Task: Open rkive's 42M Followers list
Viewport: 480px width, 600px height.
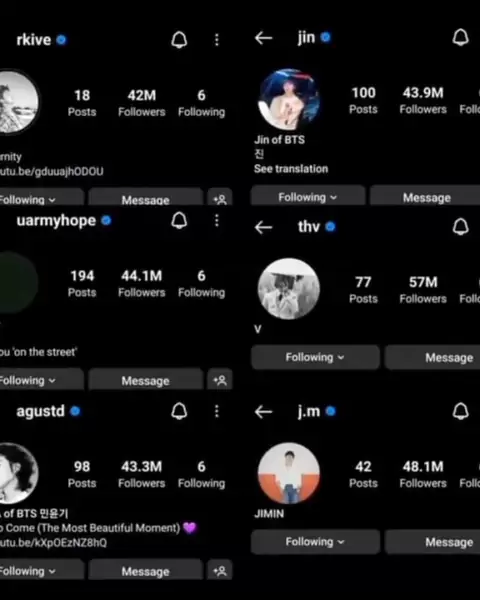Action: (142, 103)
